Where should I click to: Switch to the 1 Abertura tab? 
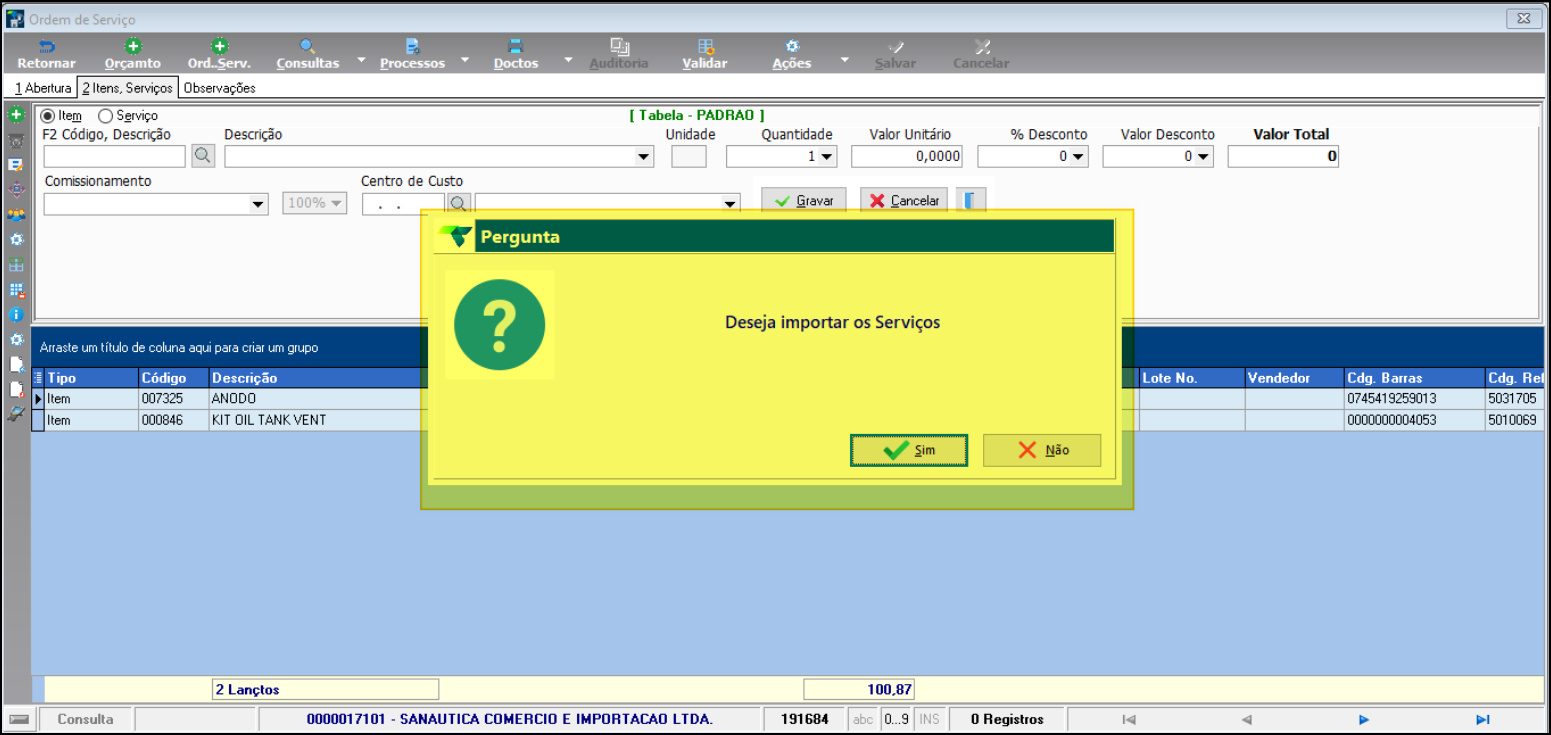pos(42,88)
